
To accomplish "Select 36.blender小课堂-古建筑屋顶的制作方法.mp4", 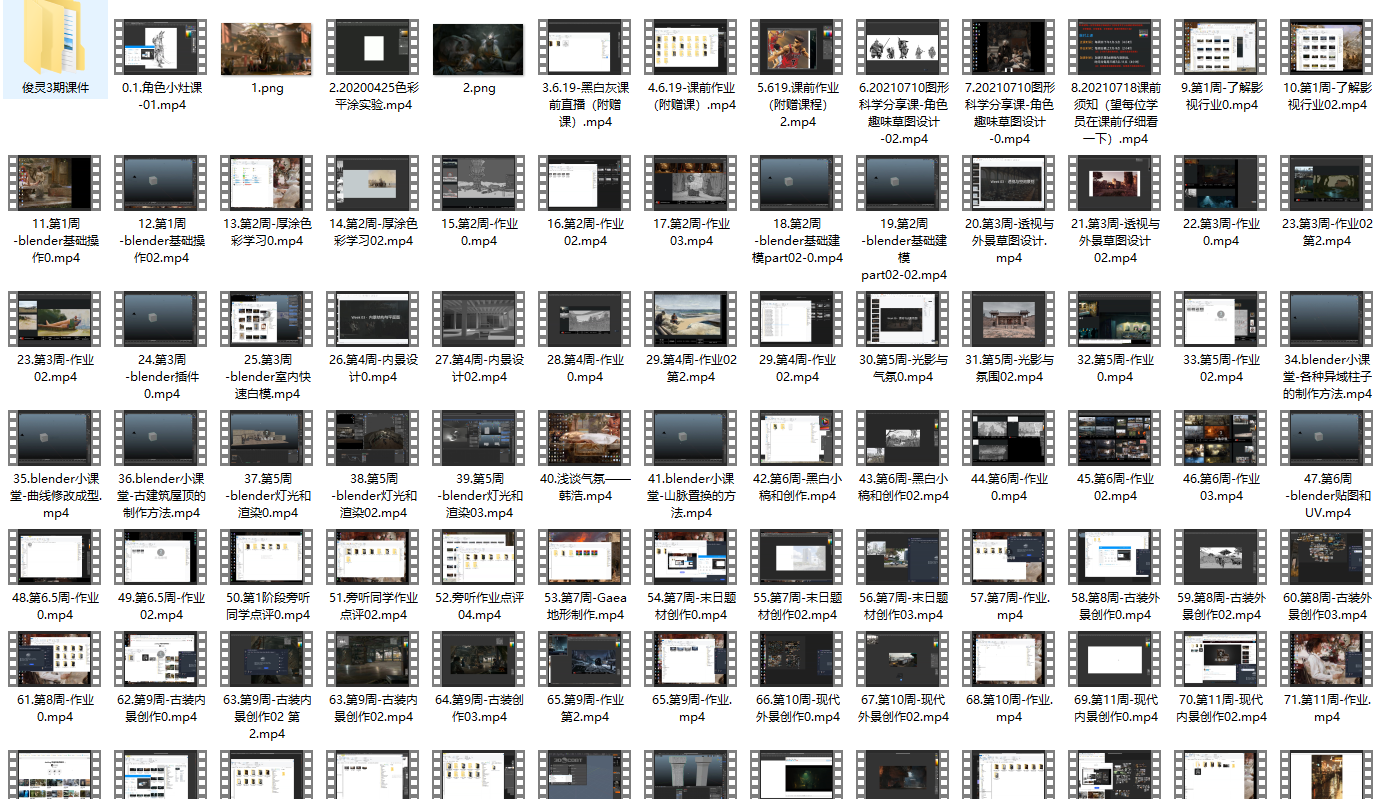I will [x=161, y=439].
